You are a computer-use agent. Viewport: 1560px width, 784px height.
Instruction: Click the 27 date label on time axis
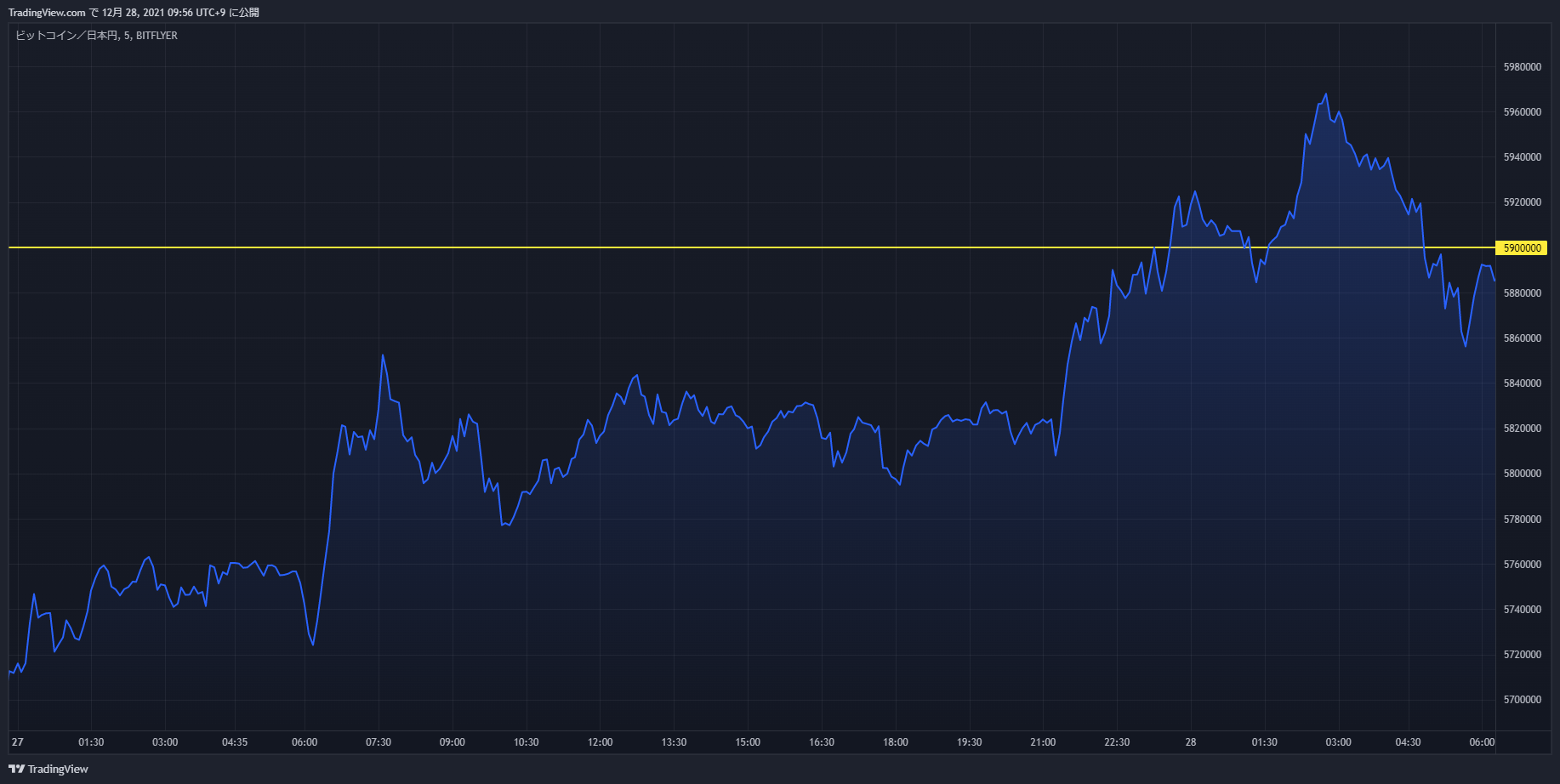pyautogui.click(x=18, y=742)
